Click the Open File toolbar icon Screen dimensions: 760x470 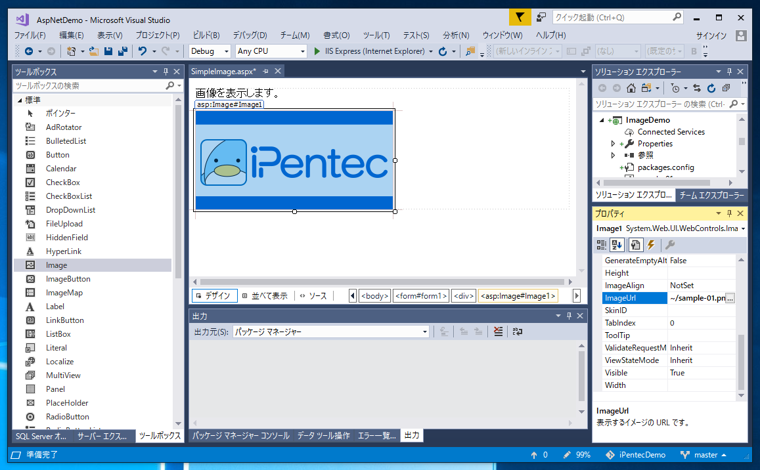(94, 51)
